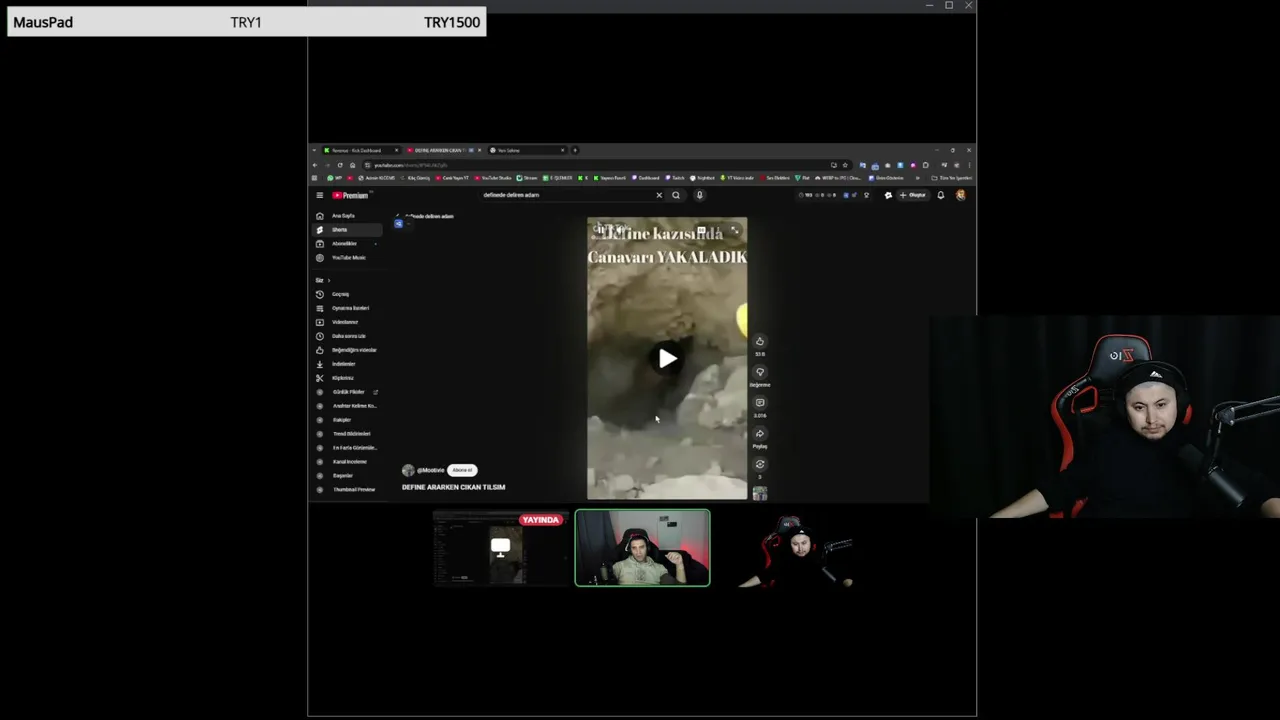
Task: Open the Oluştur create button
Action: [912, 195]
